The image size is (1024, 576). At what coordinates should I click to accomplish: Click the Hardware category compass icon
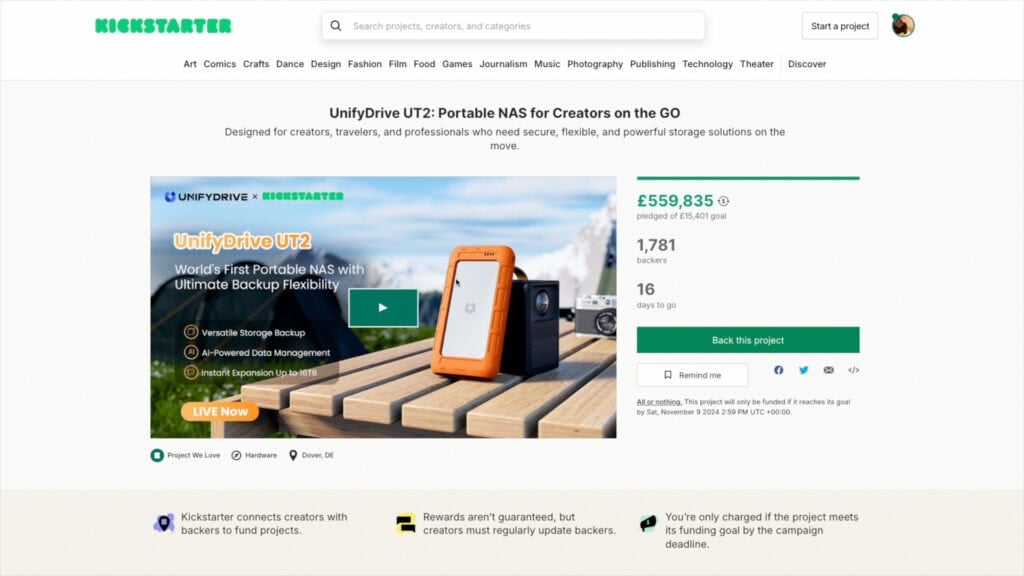pyautogui.click(x=236, y=455)
